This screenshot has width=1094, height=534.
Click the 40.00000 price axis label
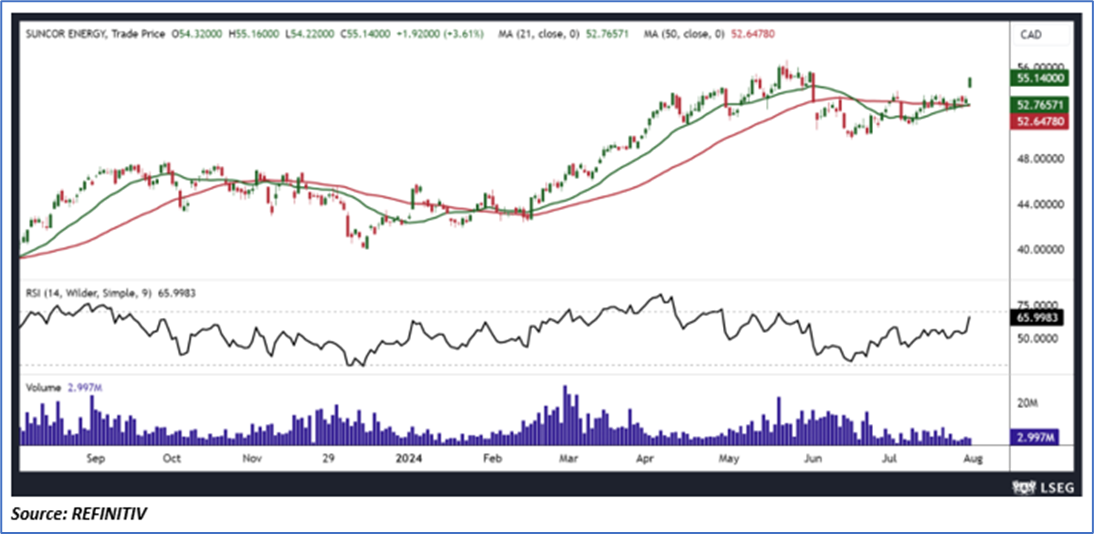tap(1040, 249)
